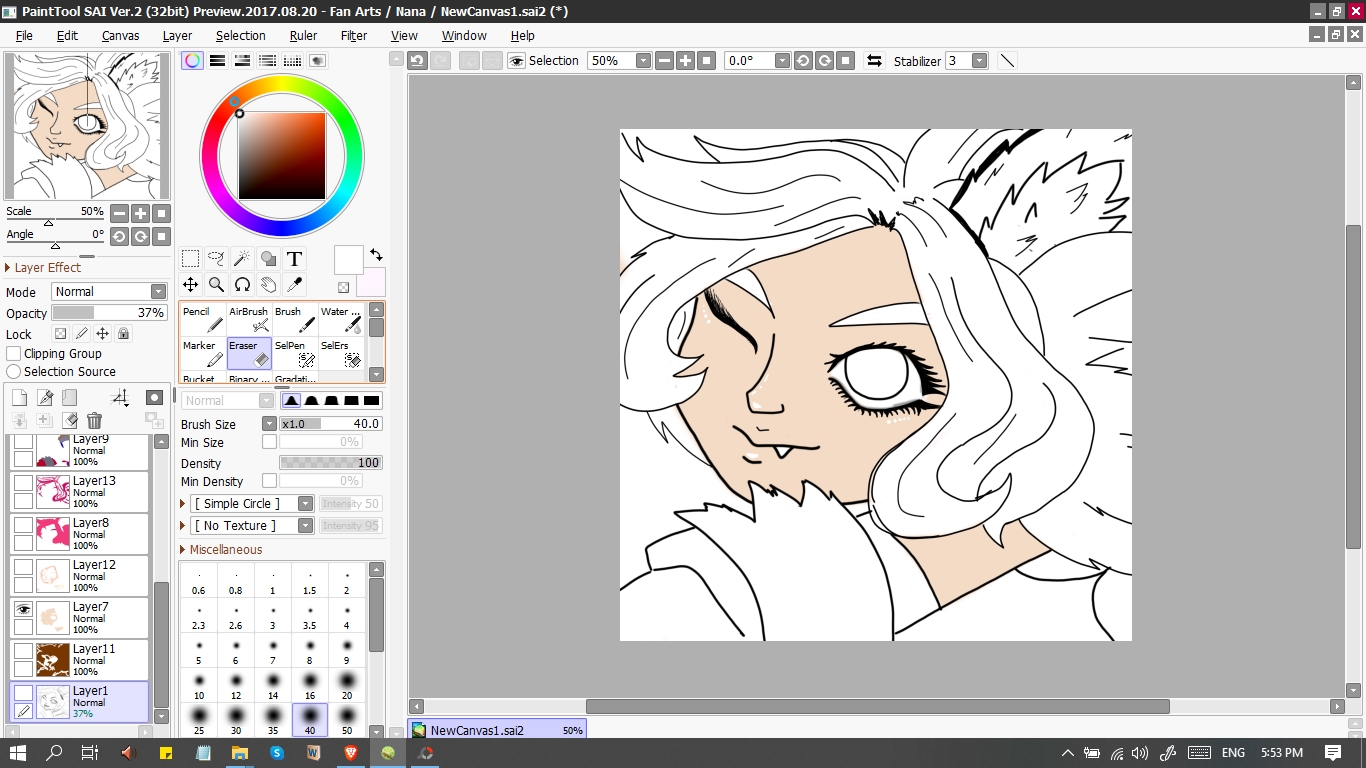Viewport: 1366px width, 768px height.
Task: Switch to the NewCanvas1.sai2 document tab
Action: (497, 730)
